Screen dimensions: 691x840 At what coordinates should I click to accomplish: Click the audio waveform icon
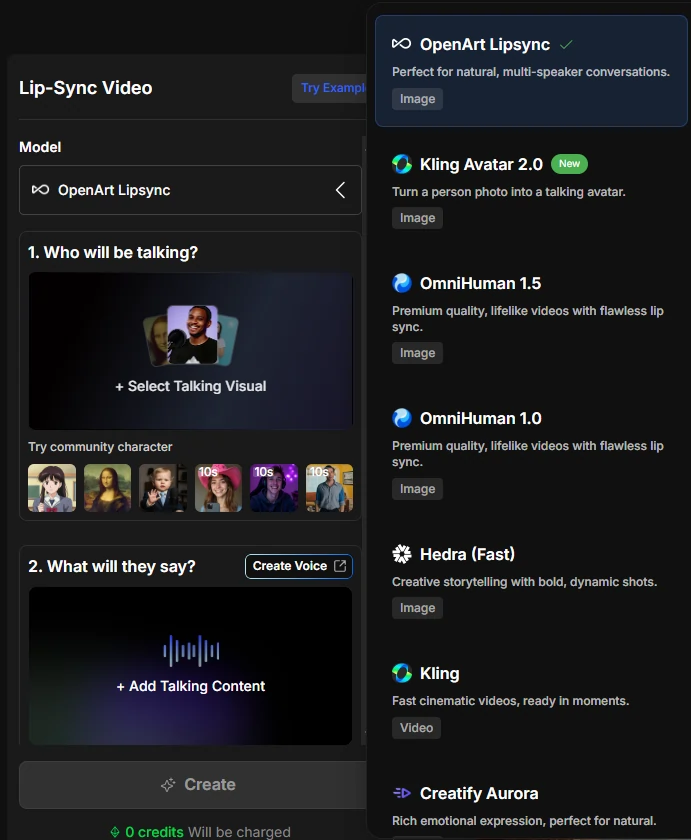[191, 651]
